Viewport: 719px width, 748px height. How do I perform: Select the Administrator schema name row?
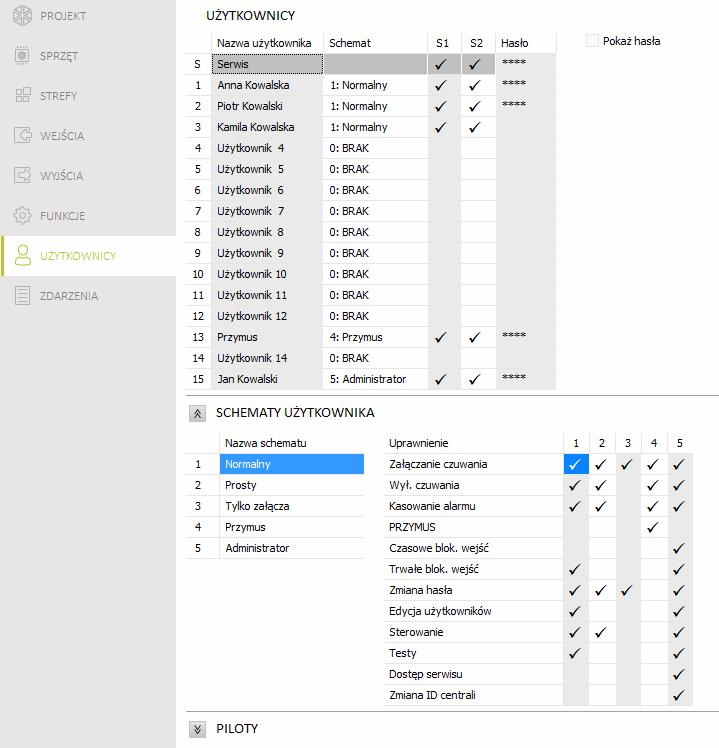[x=292, y=548]
